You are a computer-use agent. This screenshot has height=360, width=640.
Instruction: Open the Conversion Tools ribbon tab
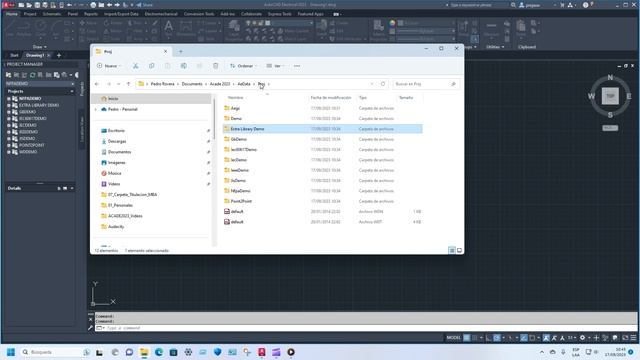tap(199, 14)
